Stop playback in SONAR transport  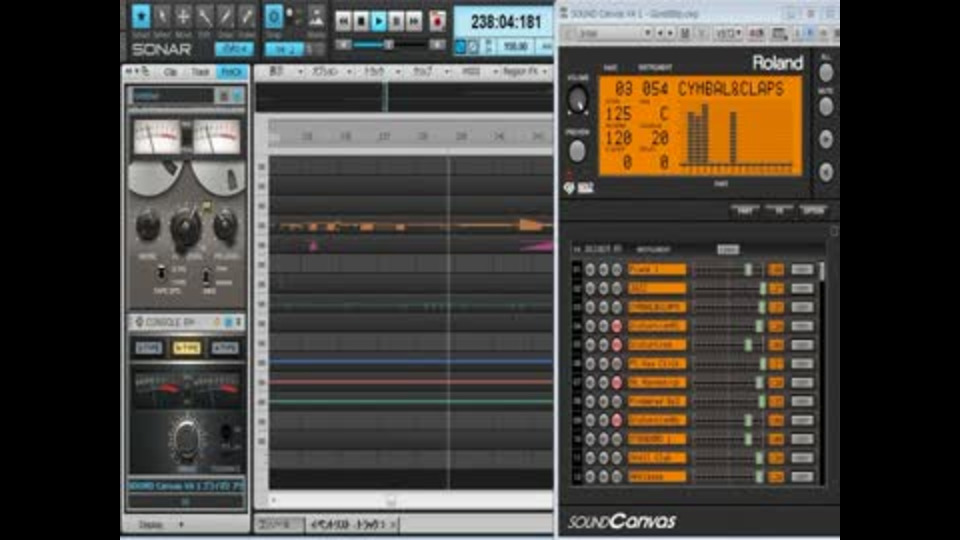click(361, 21)
